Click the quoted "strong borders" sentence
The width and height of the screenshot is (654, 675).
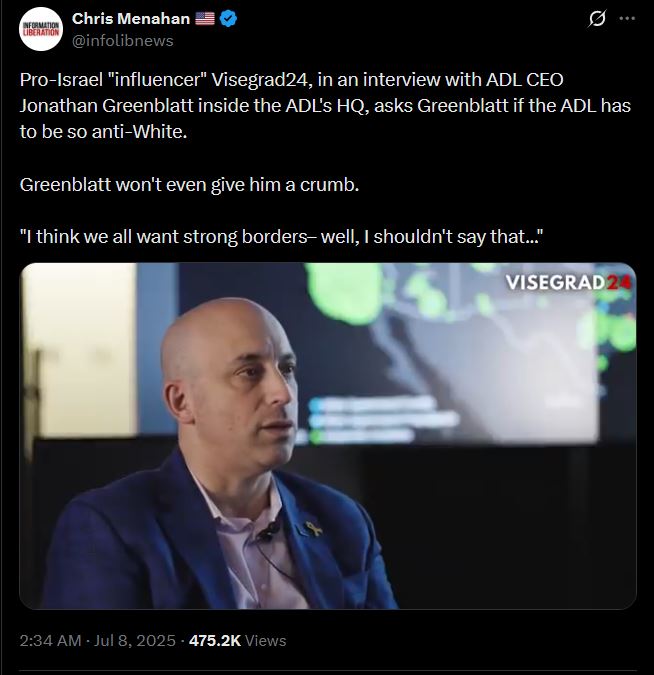[x=281, y=237]
